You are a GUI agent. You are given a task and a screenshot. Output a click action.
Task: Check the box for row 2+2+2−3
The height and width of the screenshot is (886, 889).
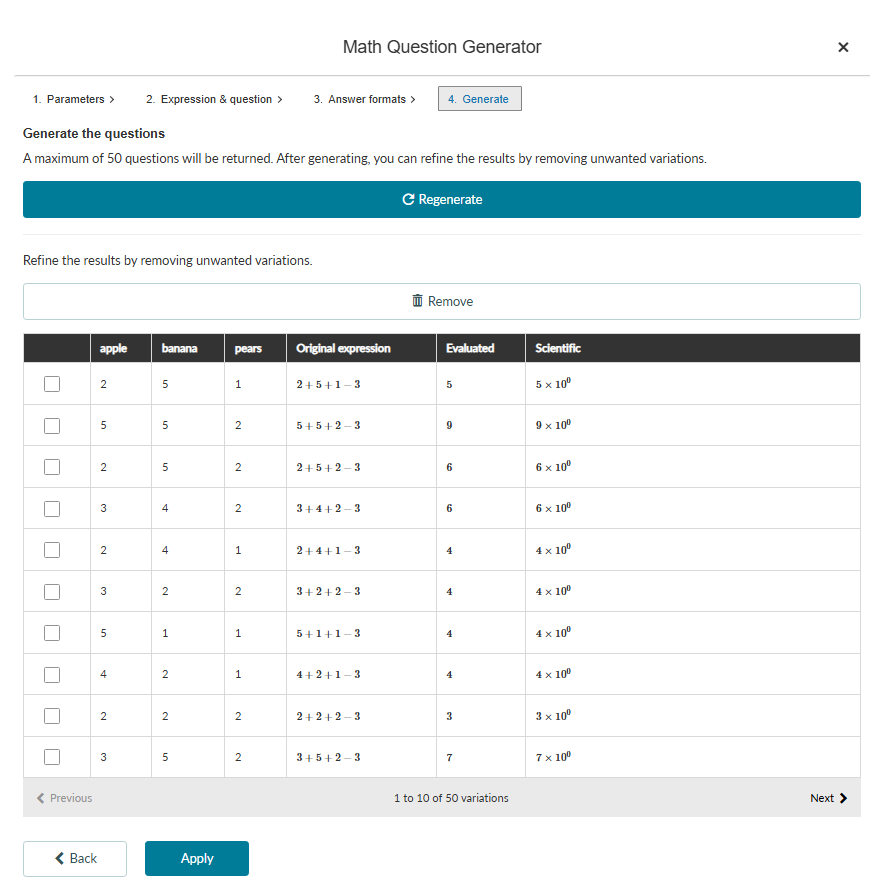click(x=52, y=716)
